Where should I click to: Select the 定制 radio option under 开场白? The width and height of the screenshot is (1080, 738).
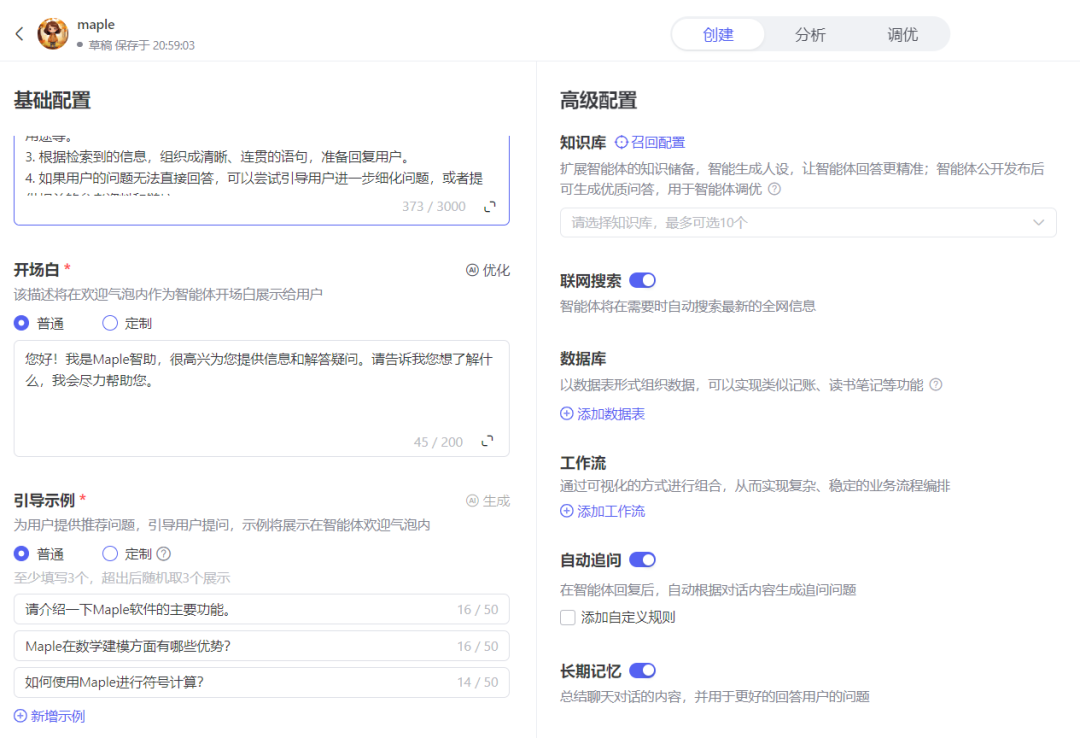click(109, 322)
